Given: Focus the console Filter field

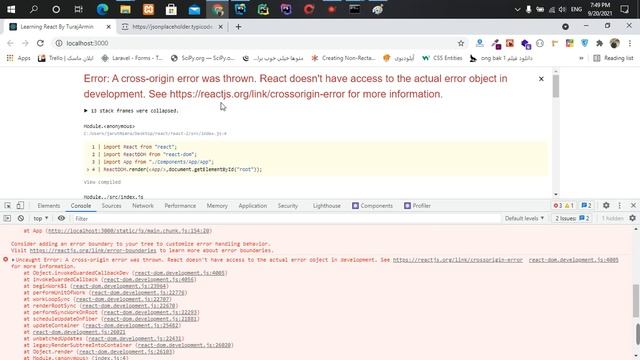Looking at the screenshot, I should [286, 218].
